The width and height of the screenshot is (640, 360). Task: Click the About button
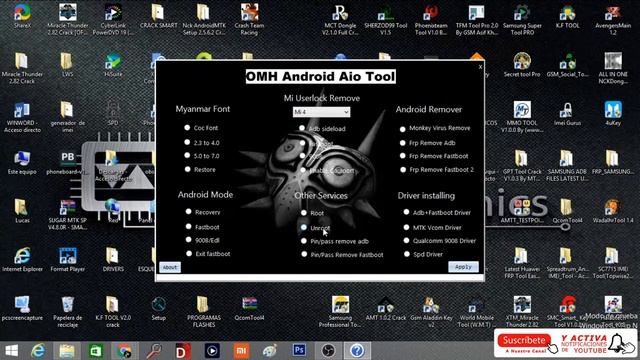point(170,267)
